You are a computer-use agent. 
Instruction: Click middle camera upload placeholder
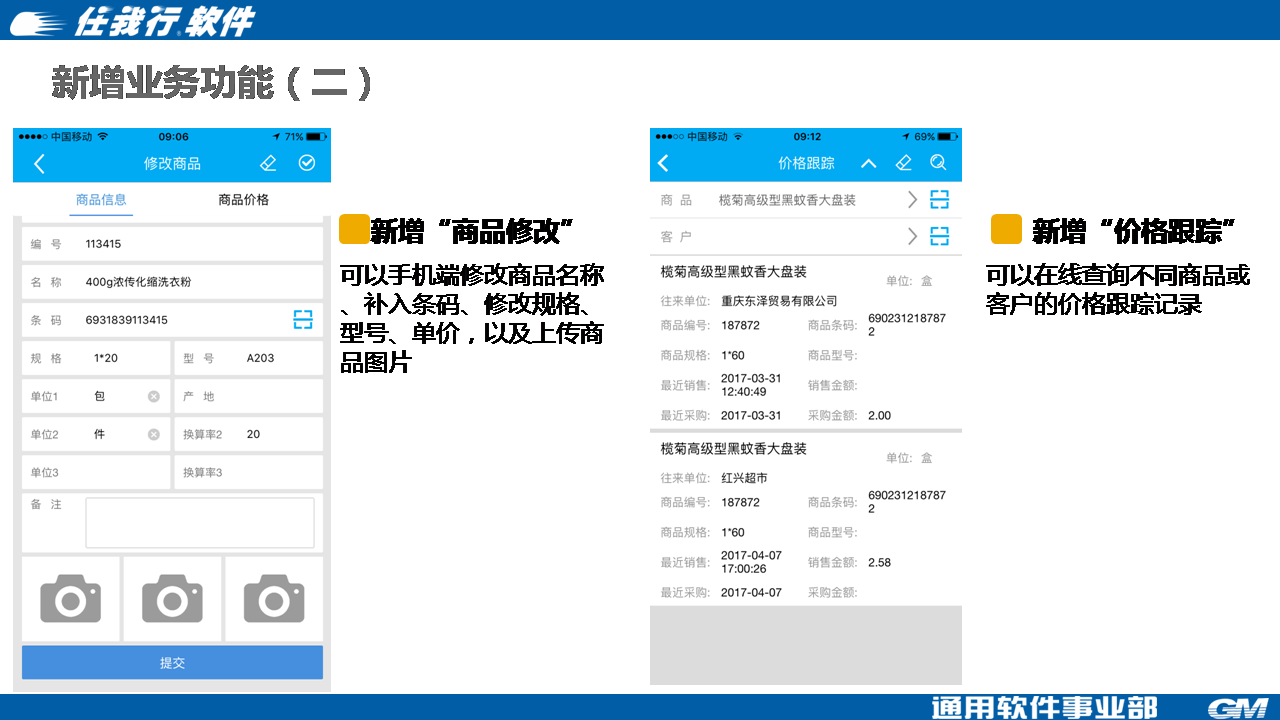tap(172, 599)
